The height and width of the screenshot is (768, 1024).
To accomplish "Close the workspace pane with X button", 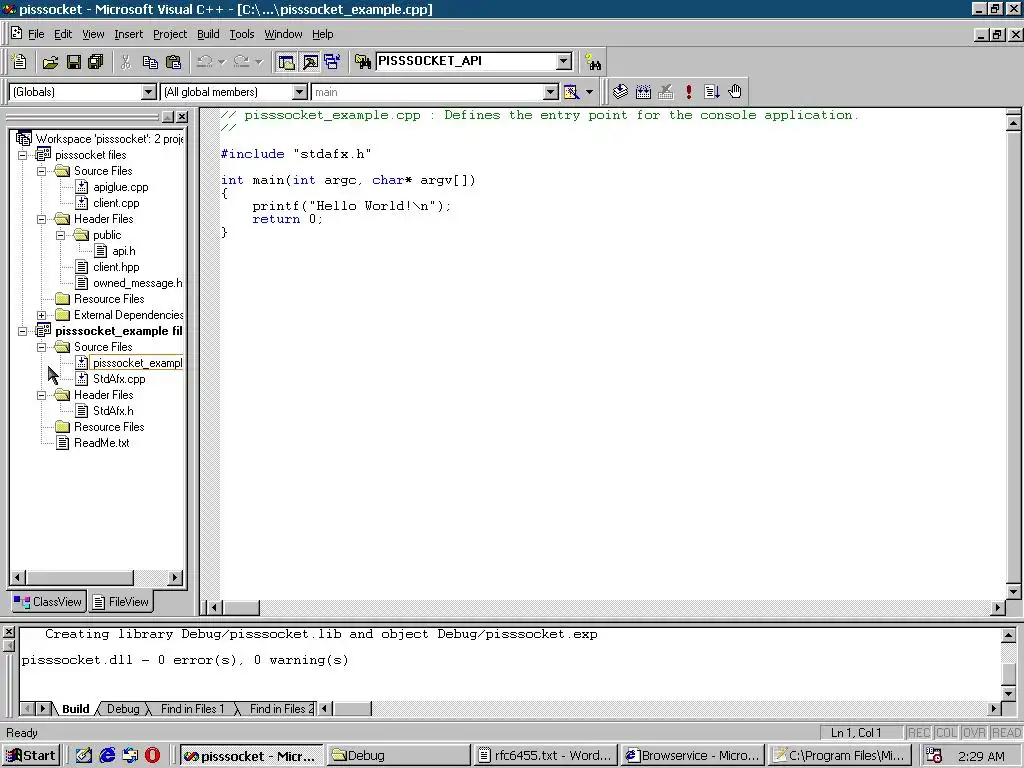I will pyautogui.click(x=182, y=117).
